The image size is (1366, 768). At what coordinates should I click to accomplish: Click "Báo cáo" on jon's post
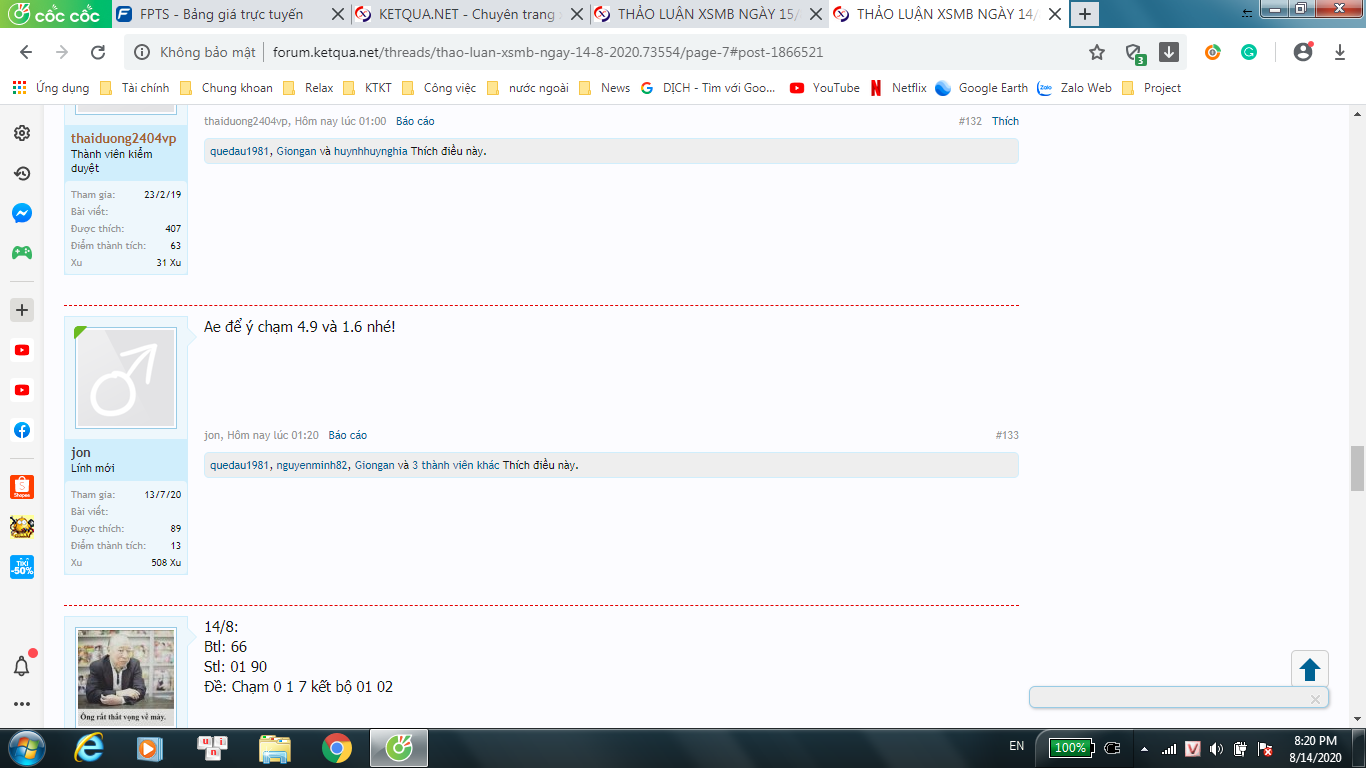click(347, 435)
